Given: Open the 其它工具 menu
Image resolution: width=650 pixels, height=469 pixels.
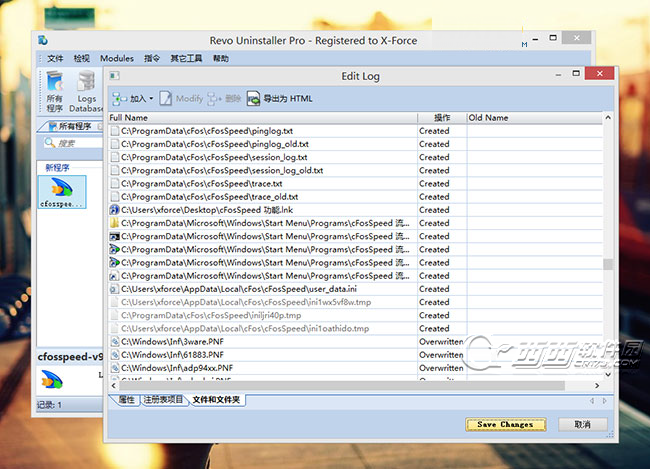Looking at the screenshot, I should 186,58.
